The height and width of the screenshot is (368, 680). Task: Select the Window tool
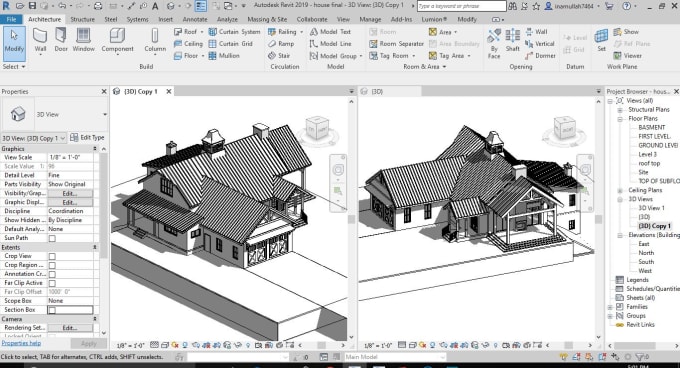pos(83,40)
